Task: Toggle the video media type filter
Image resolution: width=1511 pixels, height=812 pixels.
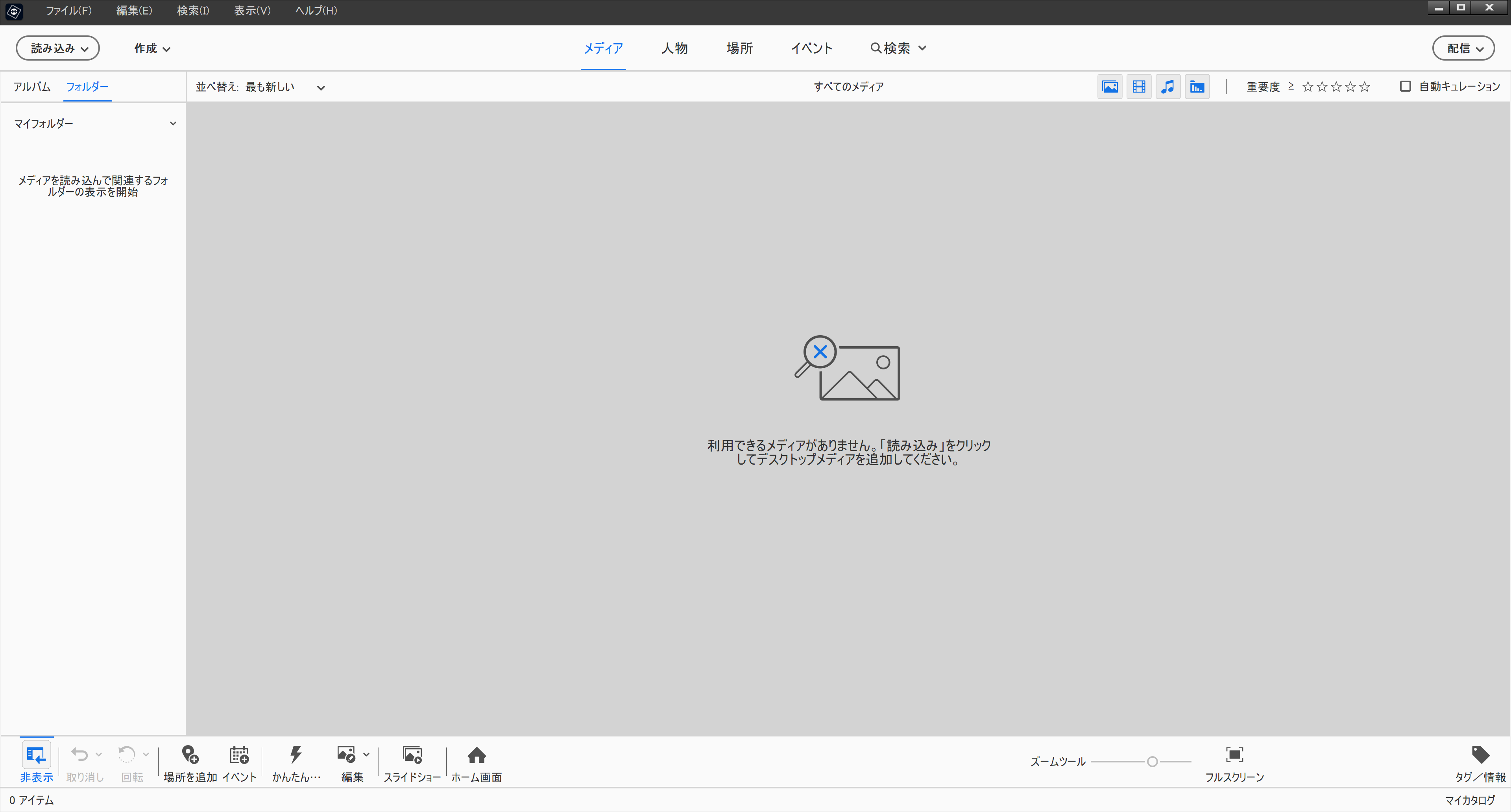Action: click(1138, 87)
